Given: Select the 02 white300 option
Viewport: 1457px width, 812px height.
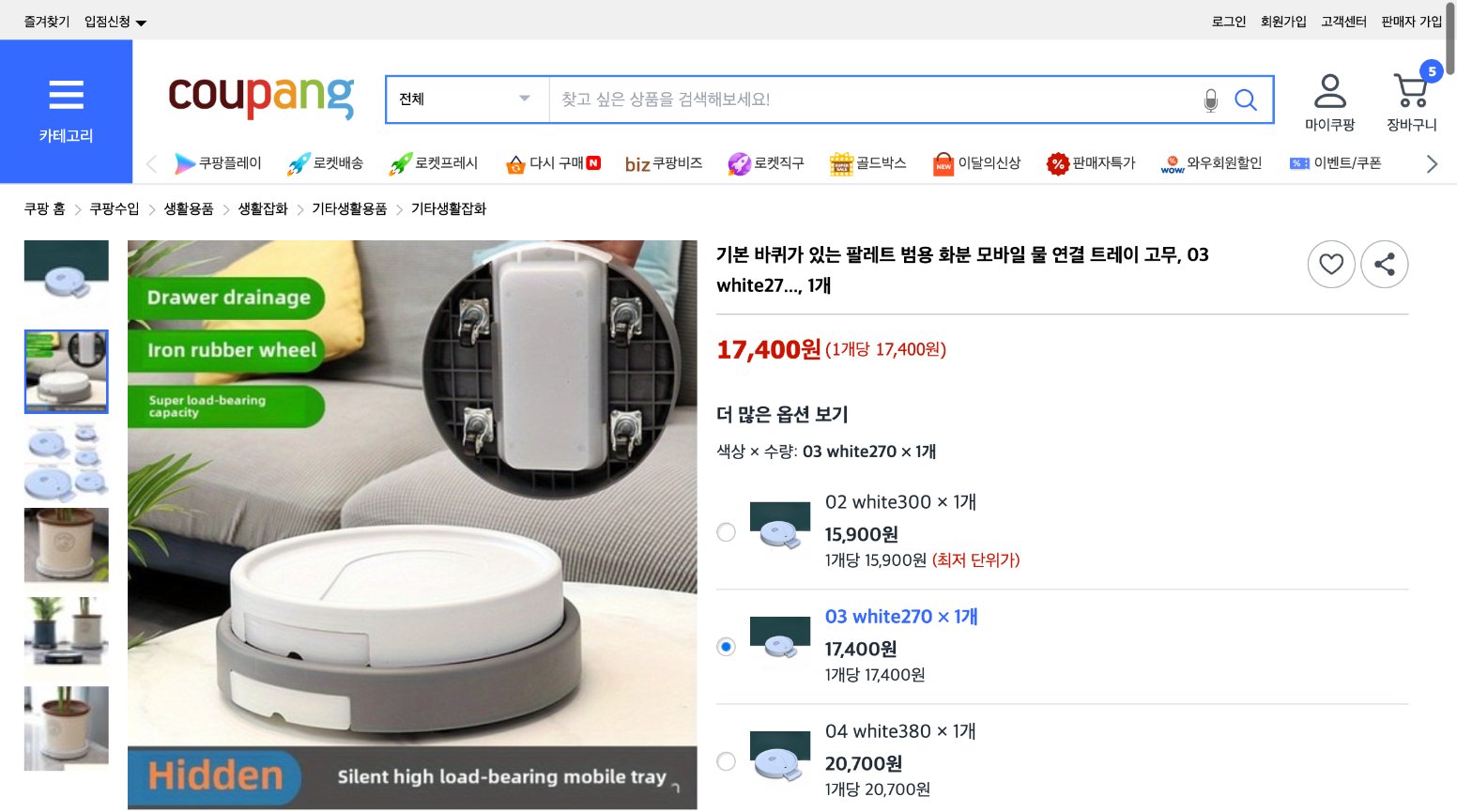Looking at the screenshot, I should tap(726, 532).
